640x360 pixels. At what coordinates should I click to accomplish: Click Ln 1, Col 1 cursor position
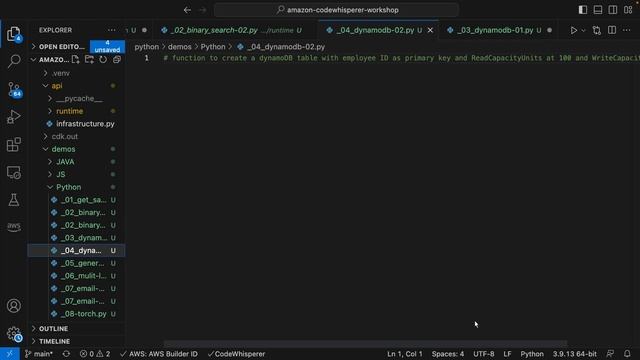tap(404, 354)
